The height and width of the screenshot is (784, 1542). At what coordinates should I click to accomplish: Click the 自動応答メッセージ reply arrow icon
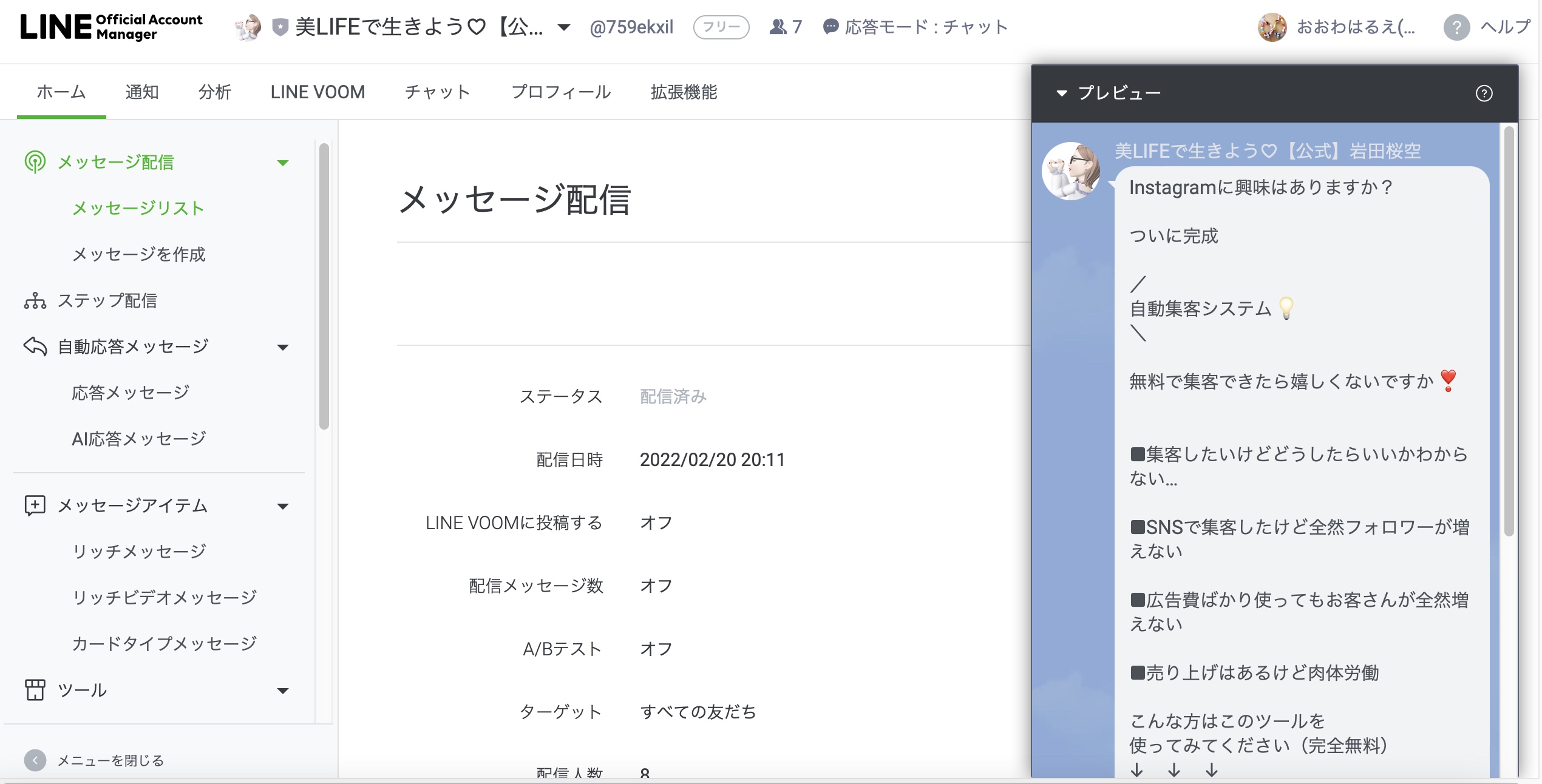pos(35,346)
